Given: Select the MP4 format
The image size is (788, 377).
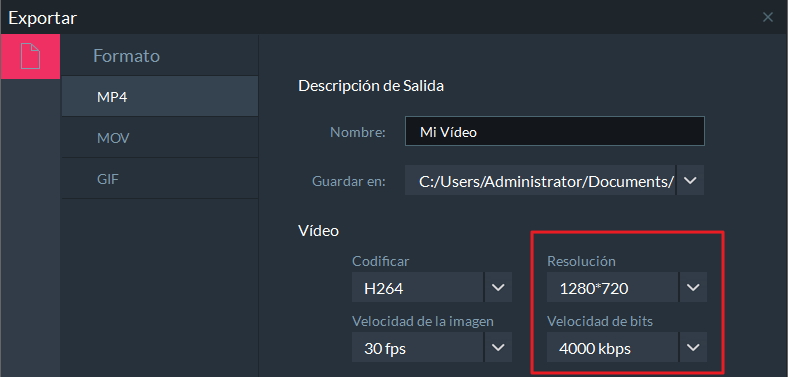Looking at the screenshot, I should [x=160, y=97].
